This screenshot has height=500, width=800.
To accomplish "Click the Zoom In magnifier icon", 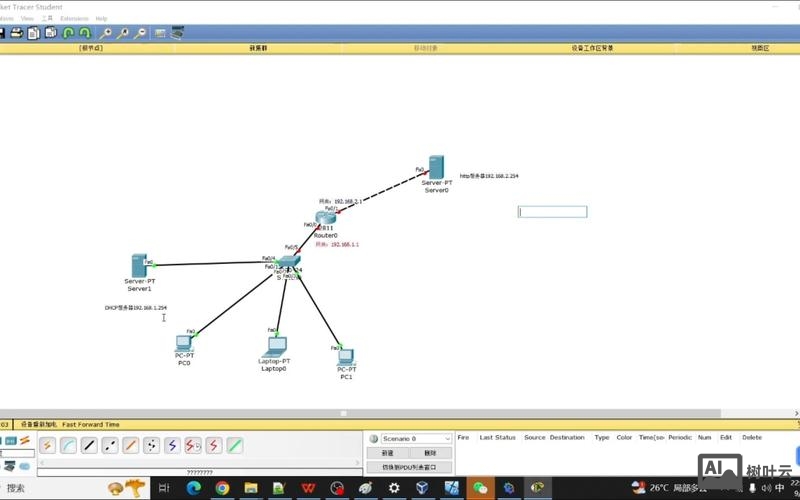I will pos(105,33).
